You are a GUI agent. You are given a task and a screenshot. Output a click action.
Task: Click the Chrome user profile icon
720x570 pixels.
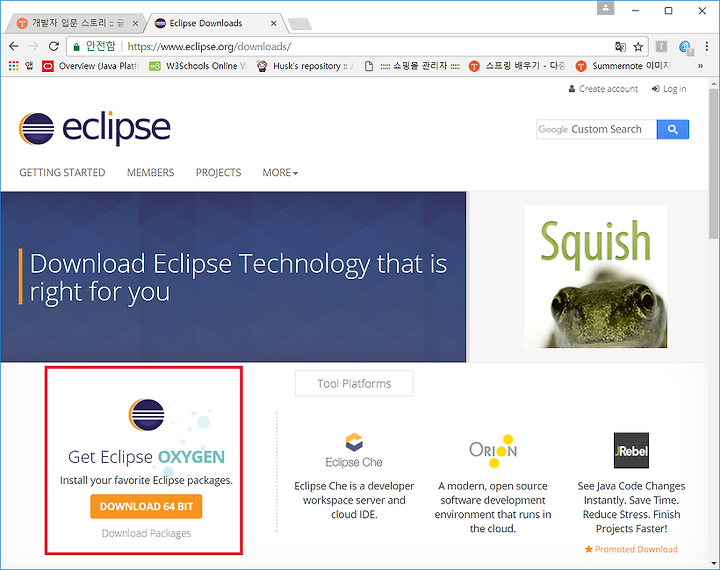(x=606, y=8)
